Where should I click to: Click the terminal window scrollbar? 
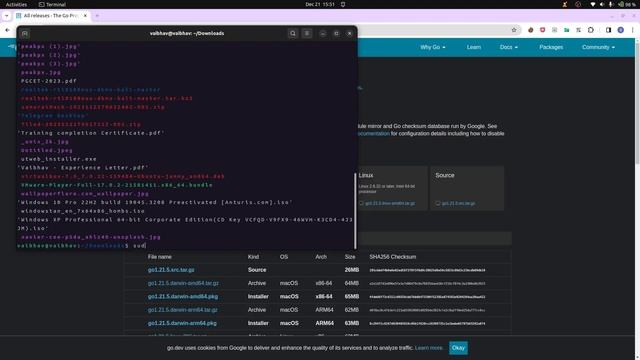coord(355,211)
